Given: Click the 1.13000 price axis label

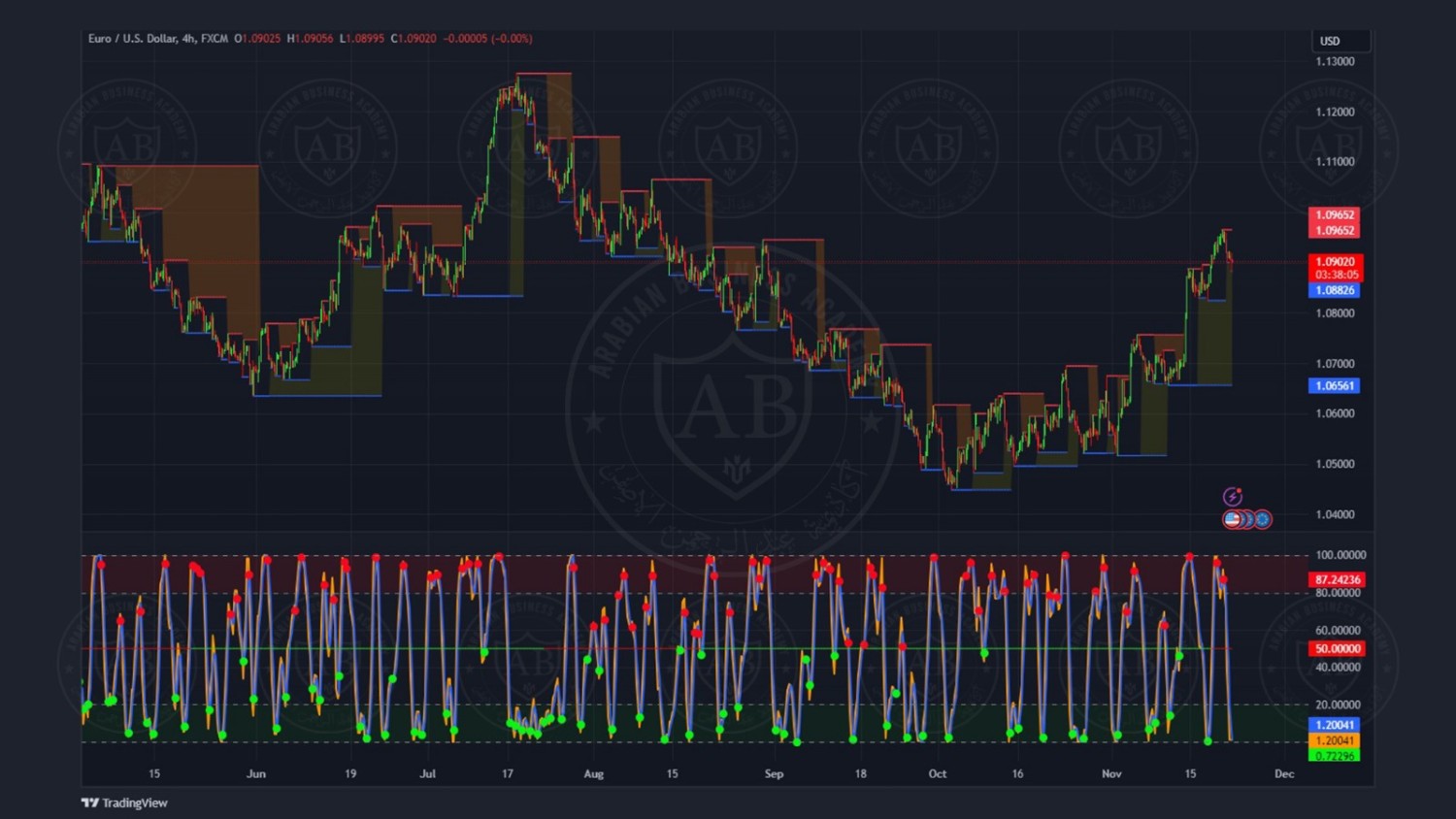Looking at the screenshot, I should [x=1335, y=61].
